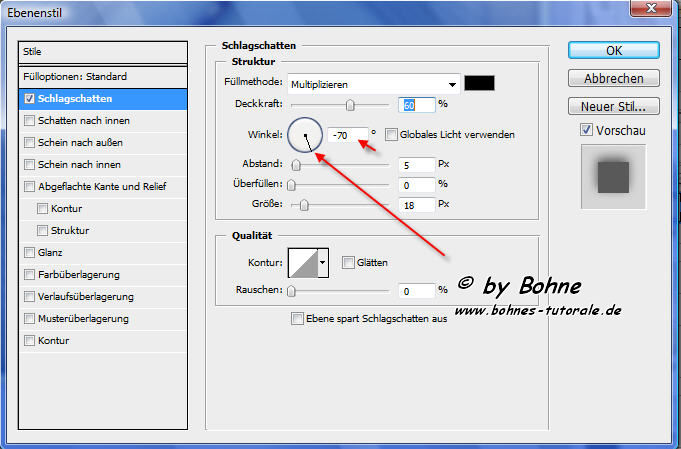Uncheck the Vorschau preview checkbox
681x449 pixels.
586,130
